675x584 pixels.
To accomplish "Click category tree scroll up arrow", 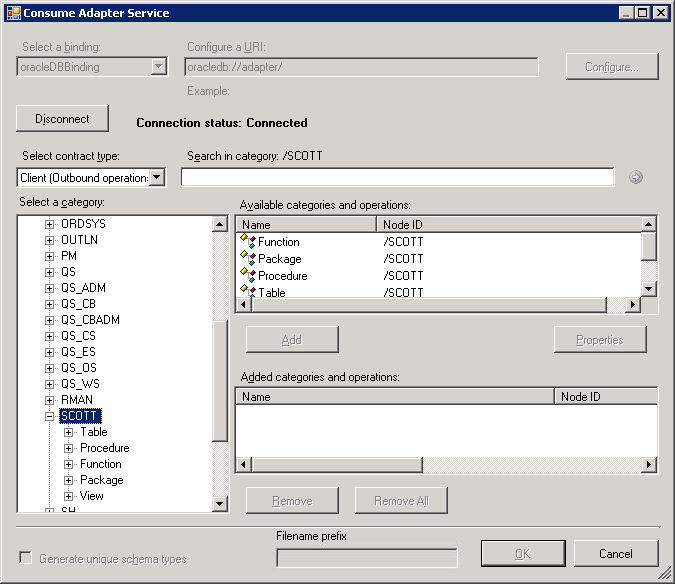I will (x=220, y=224).
